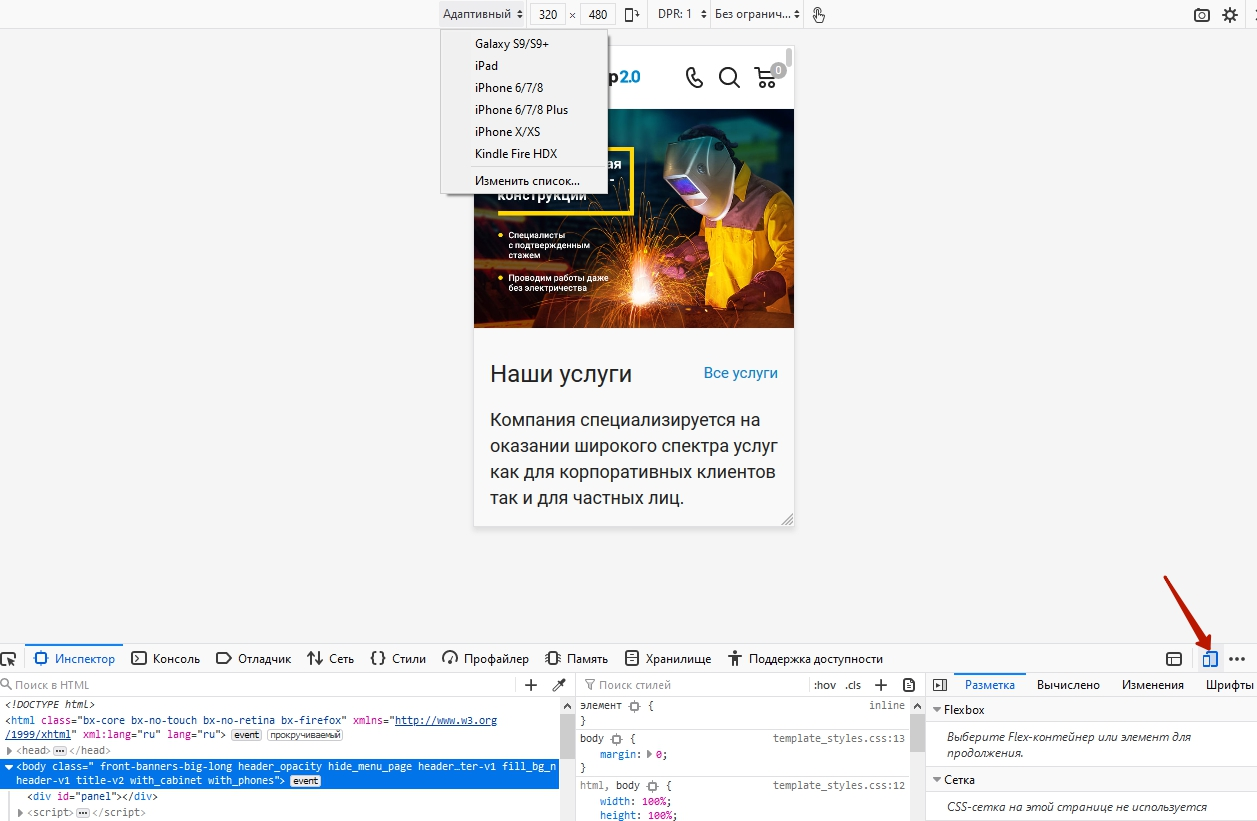
Task: Click the add new node plus icon
Action: coord(531,685)
